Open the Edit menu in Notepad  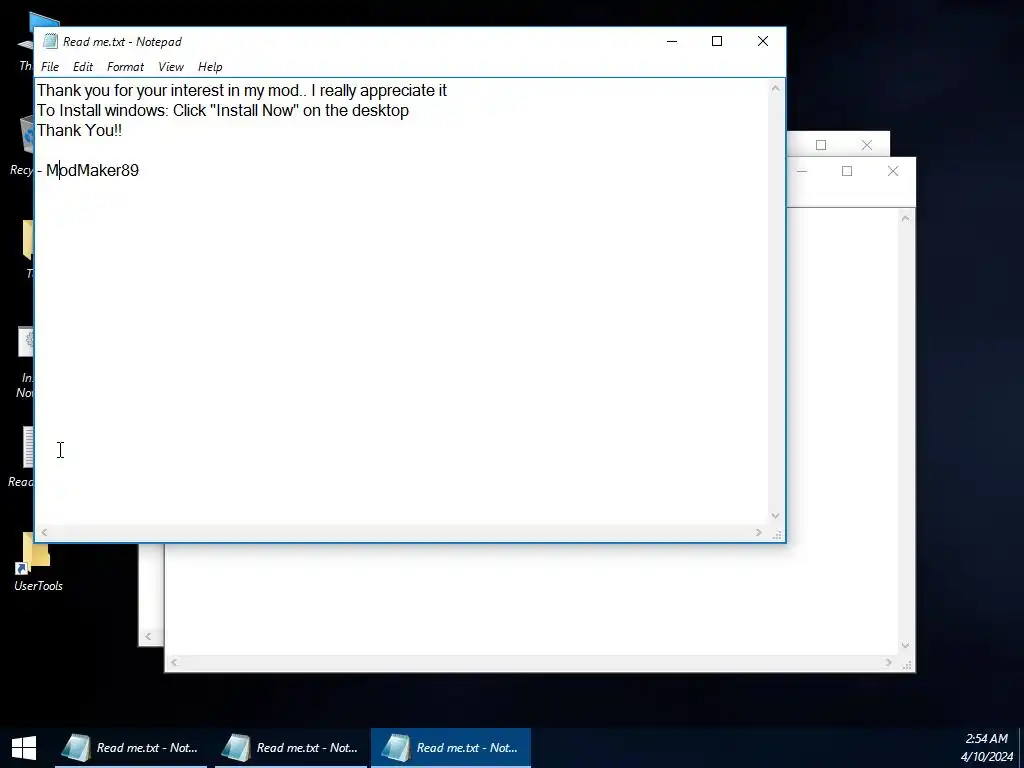coord(82,67)
